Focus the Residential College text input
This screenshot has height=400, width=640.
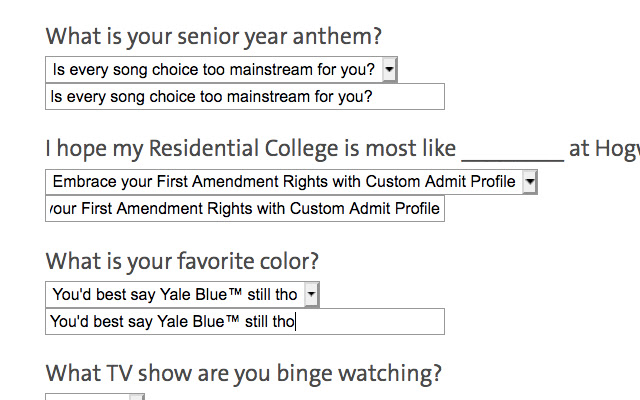tap(244, 209)
